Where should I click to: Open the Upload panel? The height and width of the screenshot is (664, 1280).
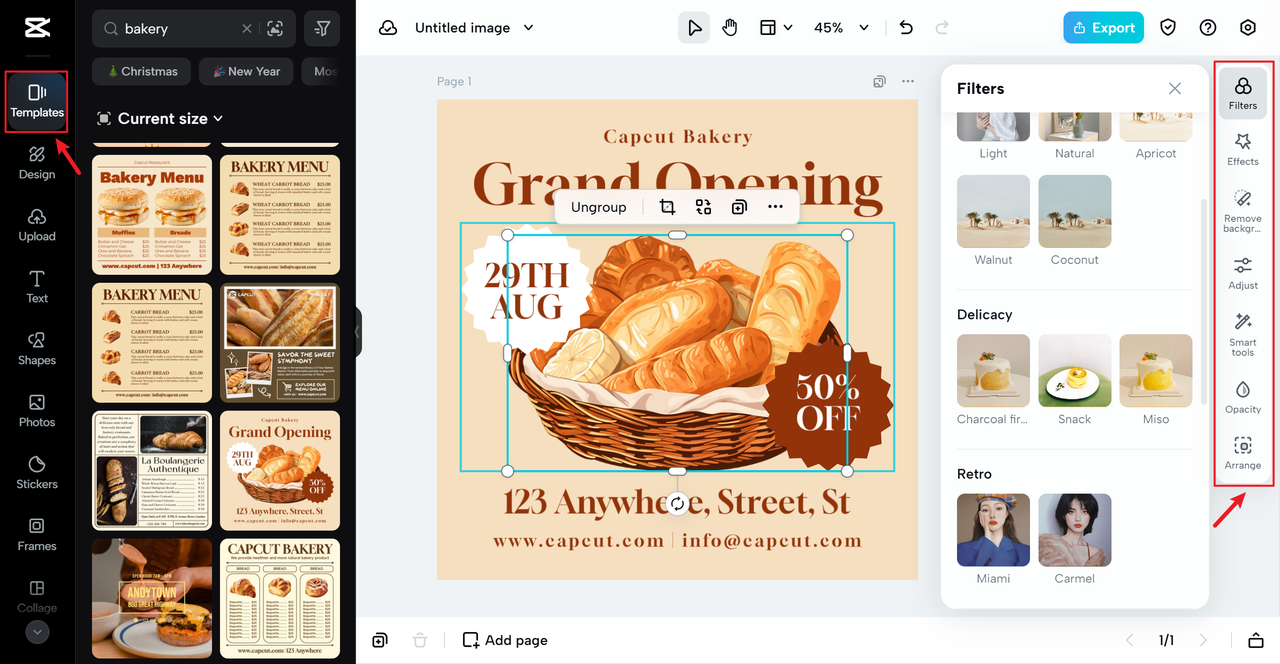37,224
